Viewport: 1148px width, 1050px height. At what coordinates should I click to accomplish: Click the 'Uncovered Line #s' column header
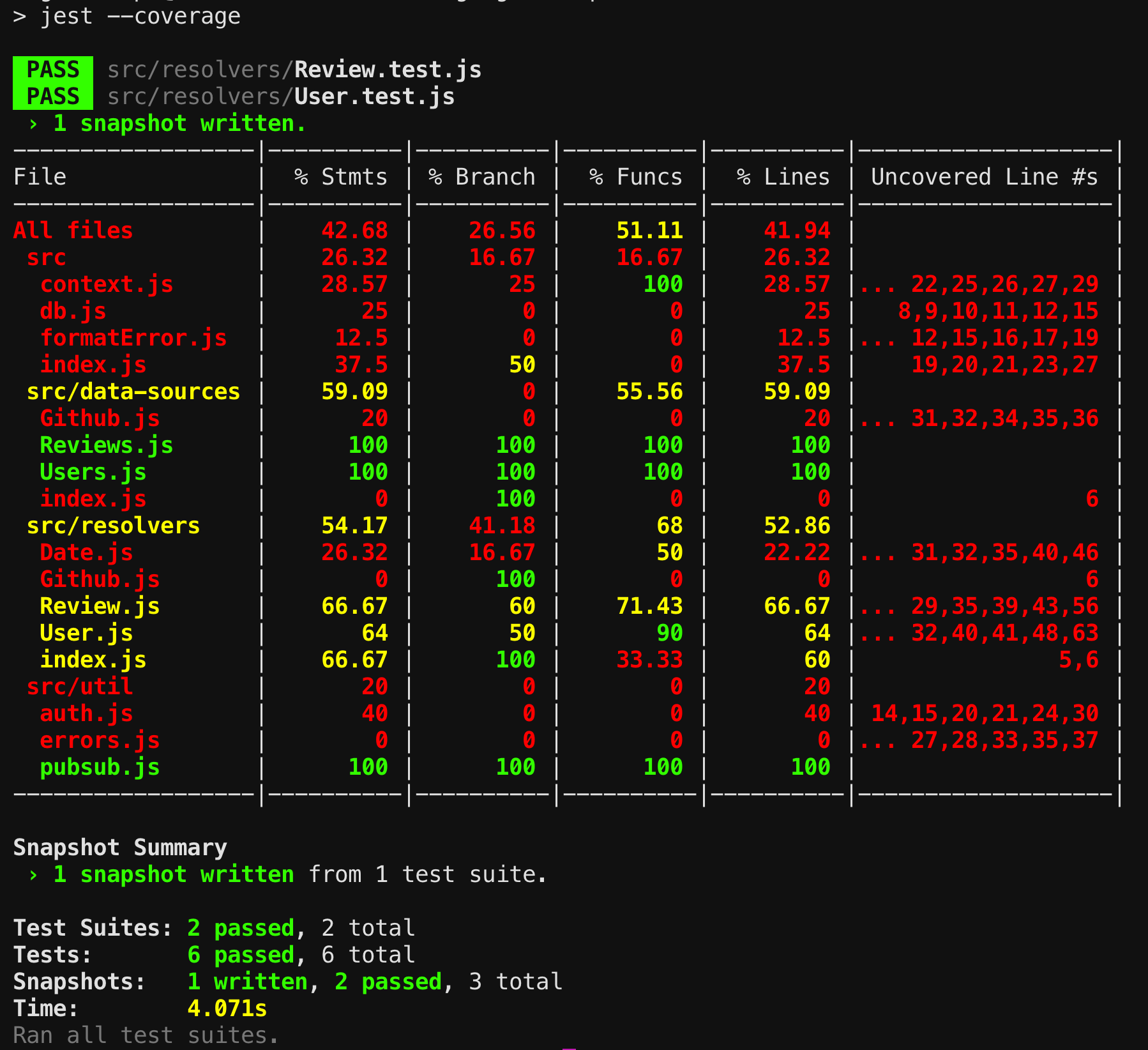985,177
